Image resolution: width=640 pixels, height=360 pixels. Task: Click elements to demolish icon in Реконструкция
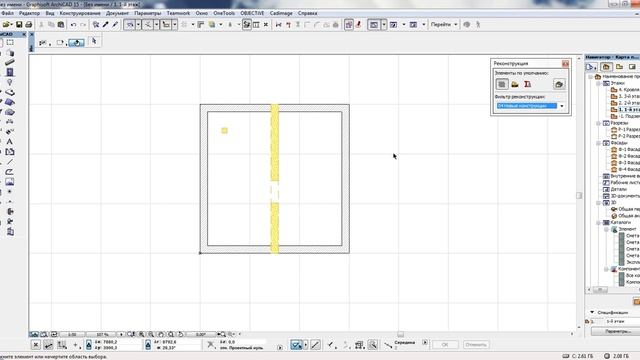pyautogui.click(x=515, y=84)
